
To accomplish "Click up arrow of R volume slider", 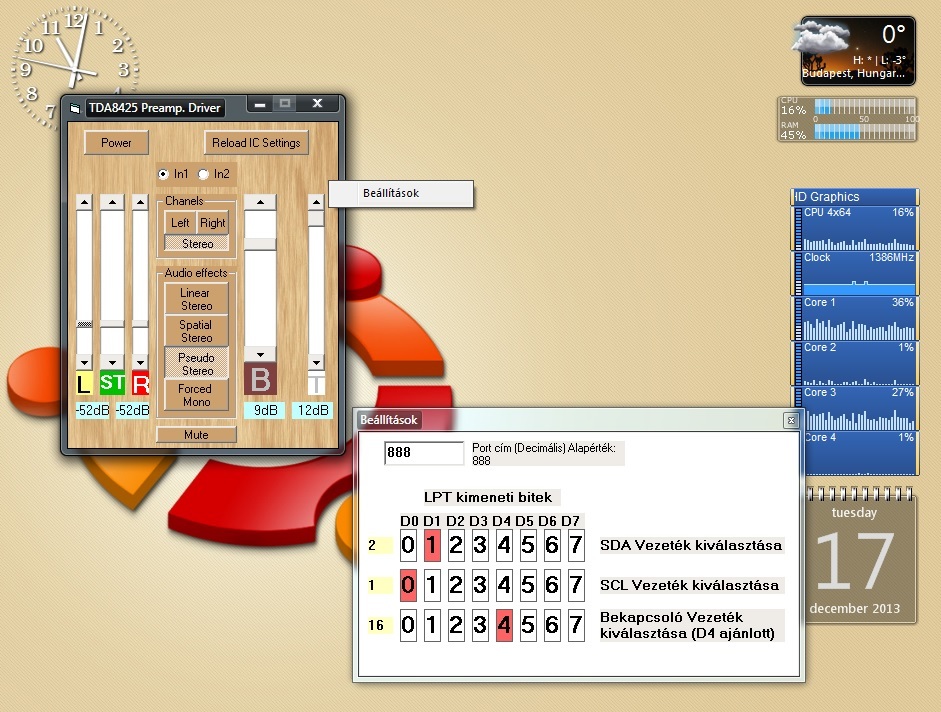I will click(x=140, y=202).
